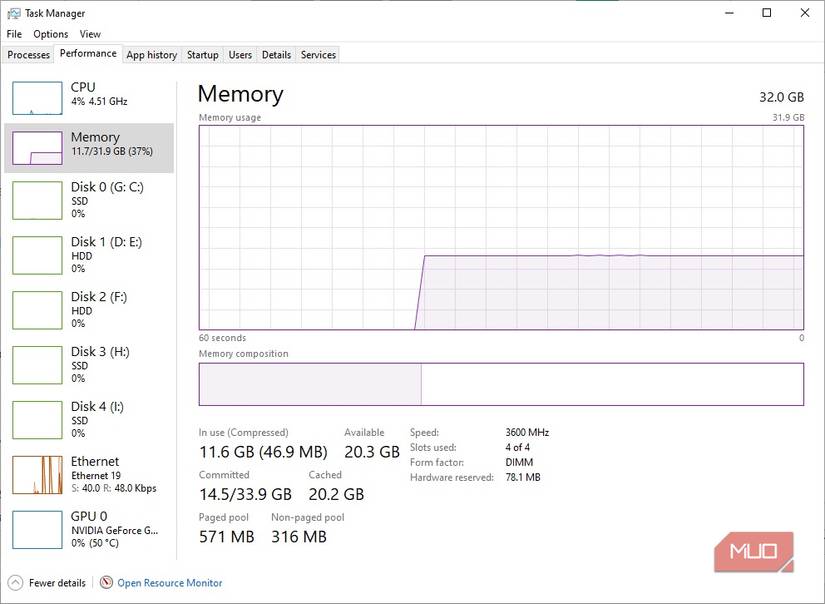This screenshot has height=604, width=825.
Task: Click the Disk 4 (I:) graph icon
Action: (x=37, y=420)
